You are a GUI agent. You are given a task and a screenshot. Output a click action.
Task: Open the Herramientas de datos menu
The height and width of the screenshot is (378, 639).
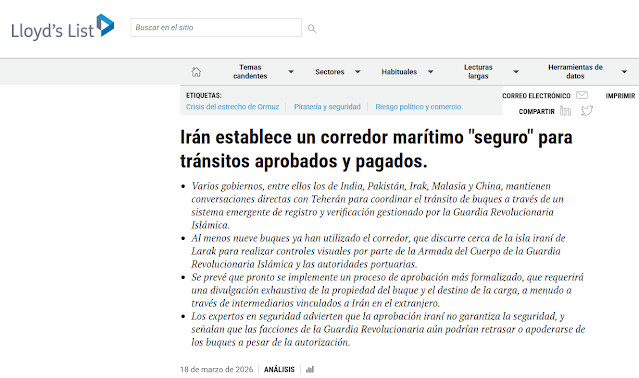tap(575, 72)
